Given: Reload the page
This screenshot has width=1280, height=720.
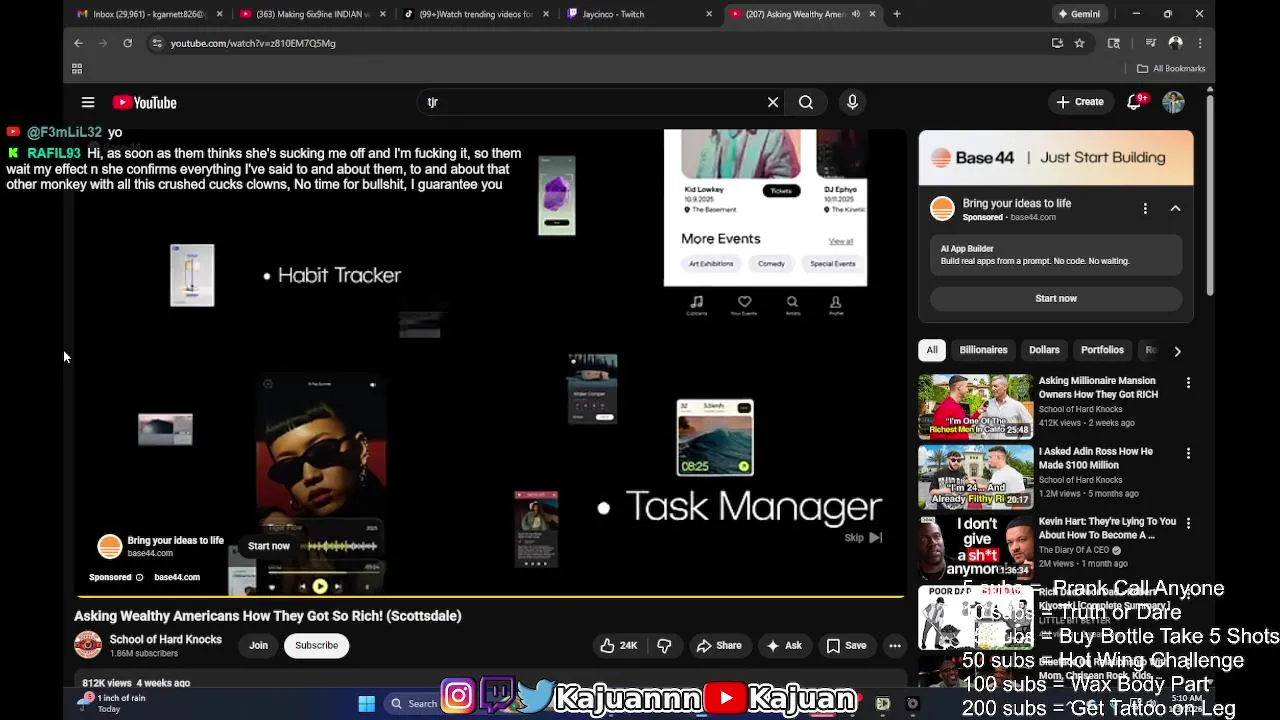Looking at the screenshot, I should pyautogui.click(x=127, y=43).
